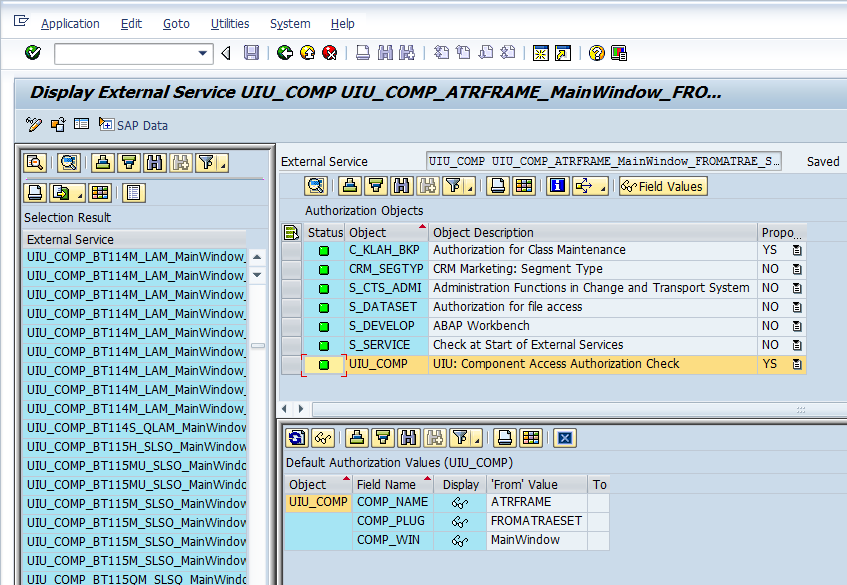
Task: Open the Edit menu
Action: tap(131, 24)
